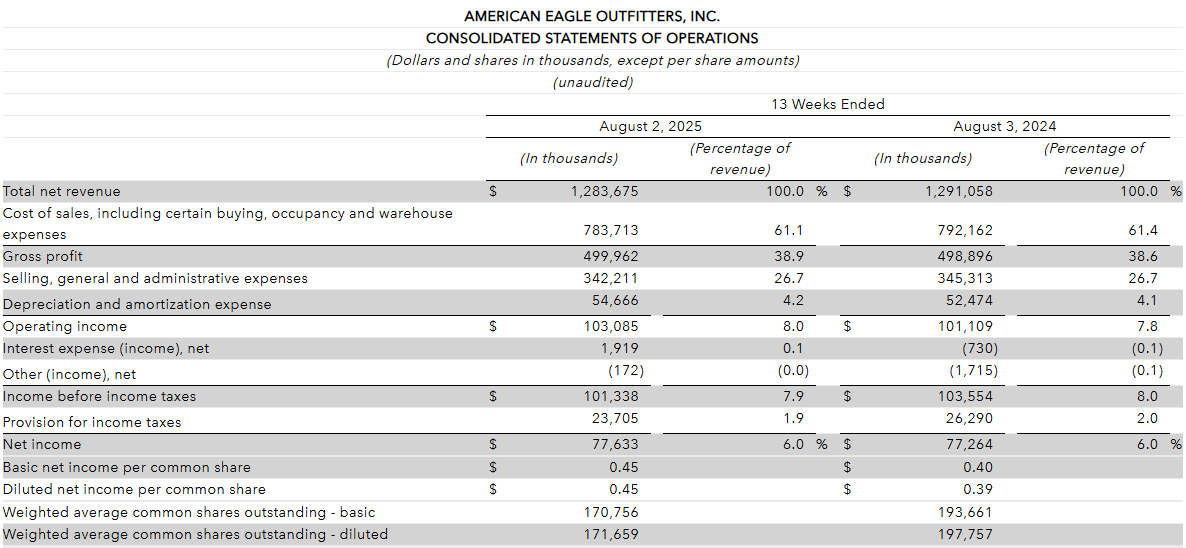
Task: Click the '(unaudited)' note
Action: [x=593, y=82]
